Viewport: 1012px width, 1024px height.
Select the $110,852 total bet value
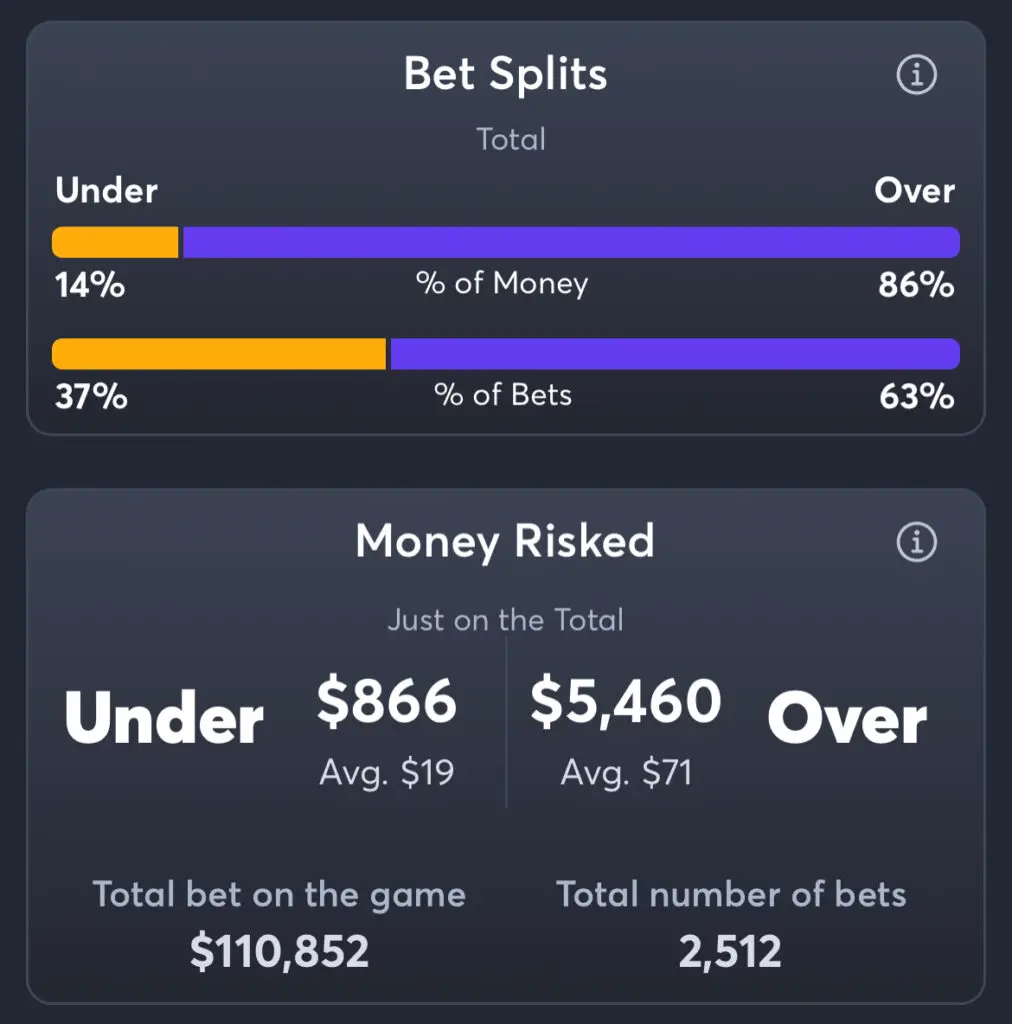pyautogui.click(x=279, y=952)
